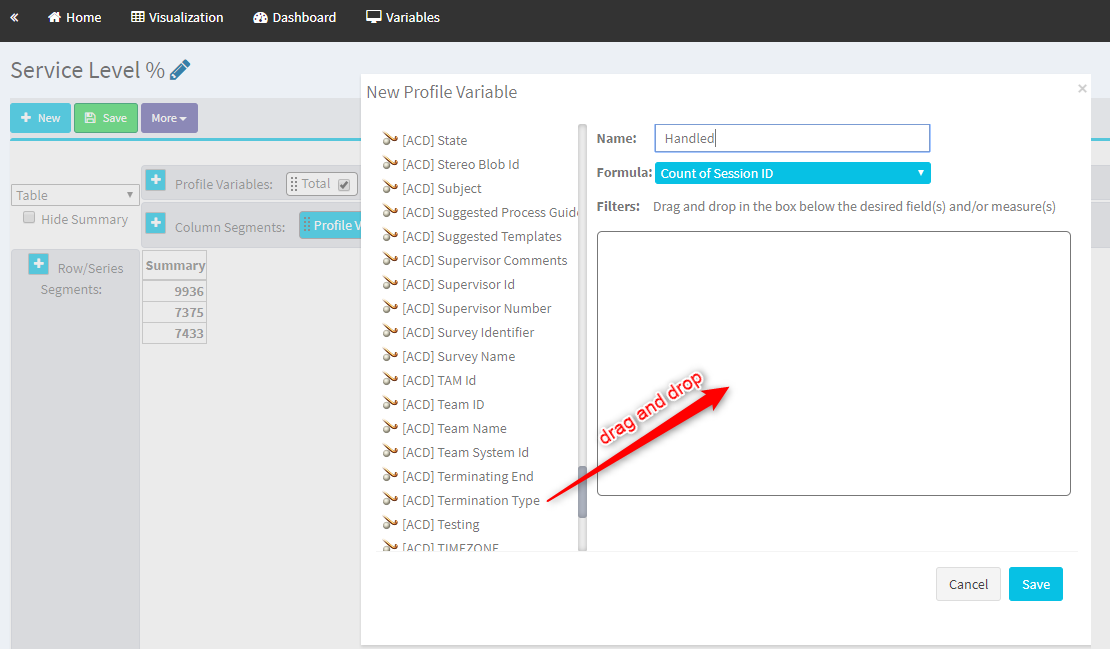
Task: Toggle the Hide Summary checkbox
Action: pos(29,218)
